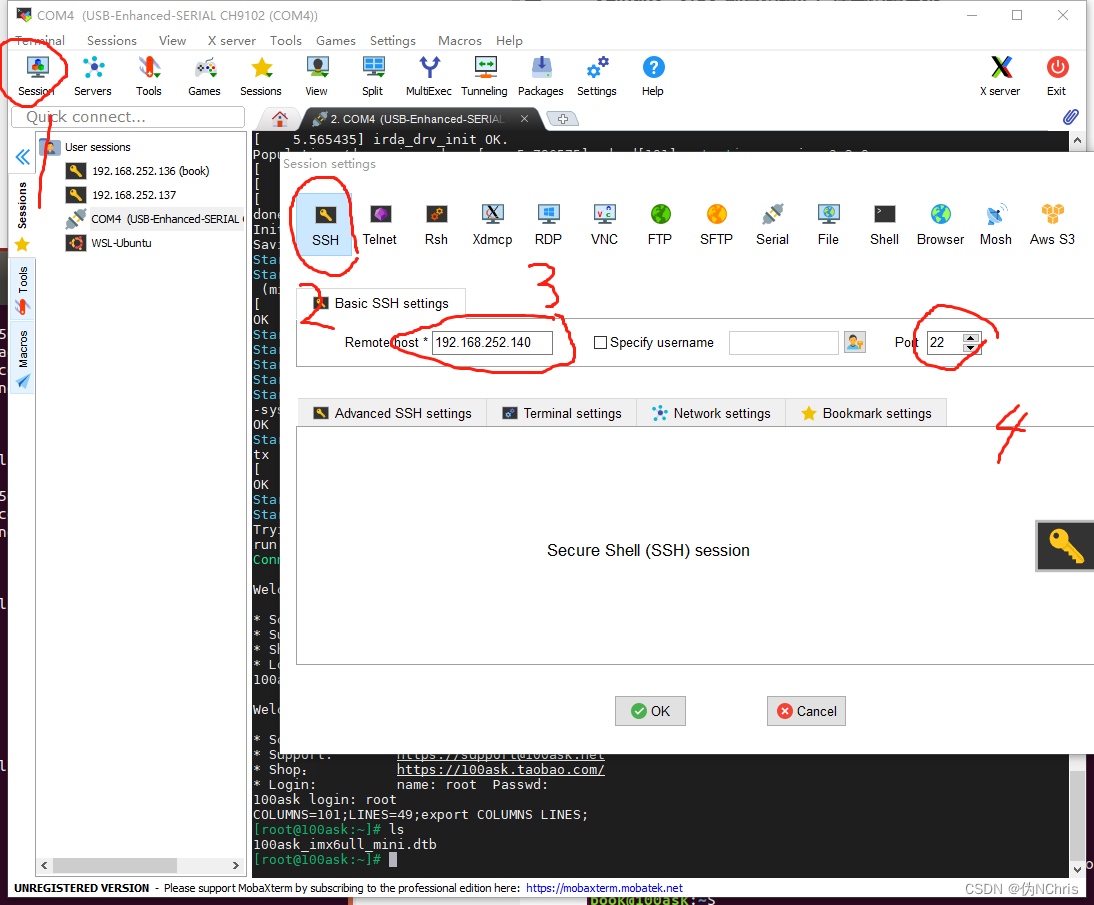Click the Exit power icon
The height and width of the screenshot is (905, 1094).
(x=1057, y=76)
